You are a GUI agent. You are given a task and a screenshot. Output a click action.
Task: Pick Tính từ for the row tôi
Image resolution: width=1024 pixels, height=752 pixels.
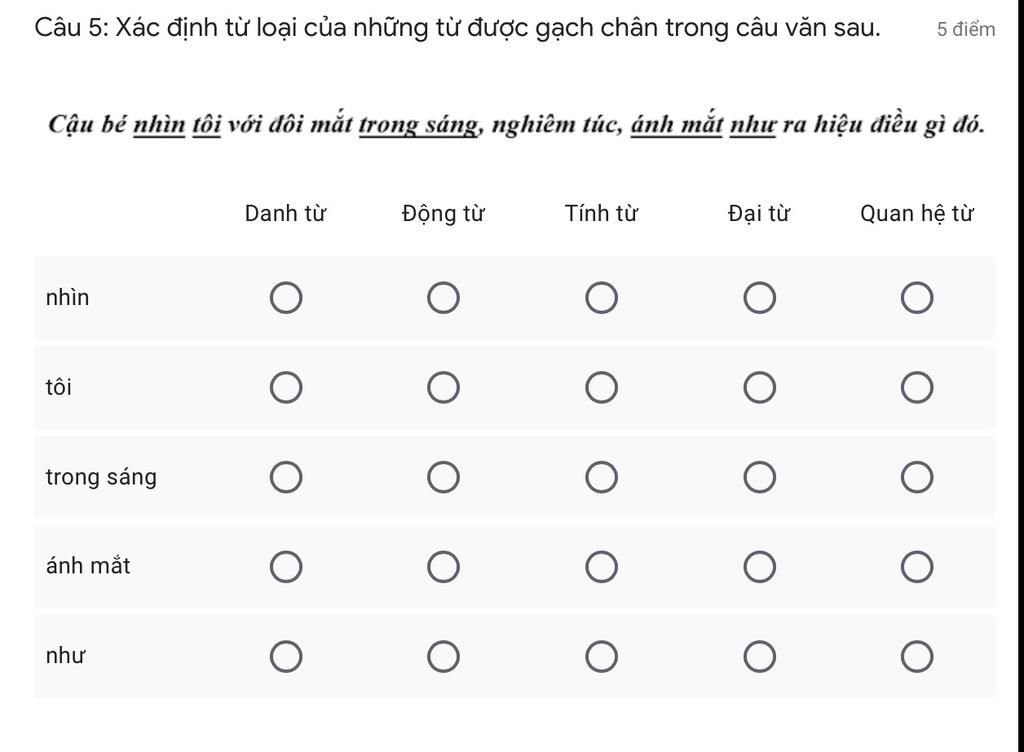pyautogui.click(x=601, y=387)
